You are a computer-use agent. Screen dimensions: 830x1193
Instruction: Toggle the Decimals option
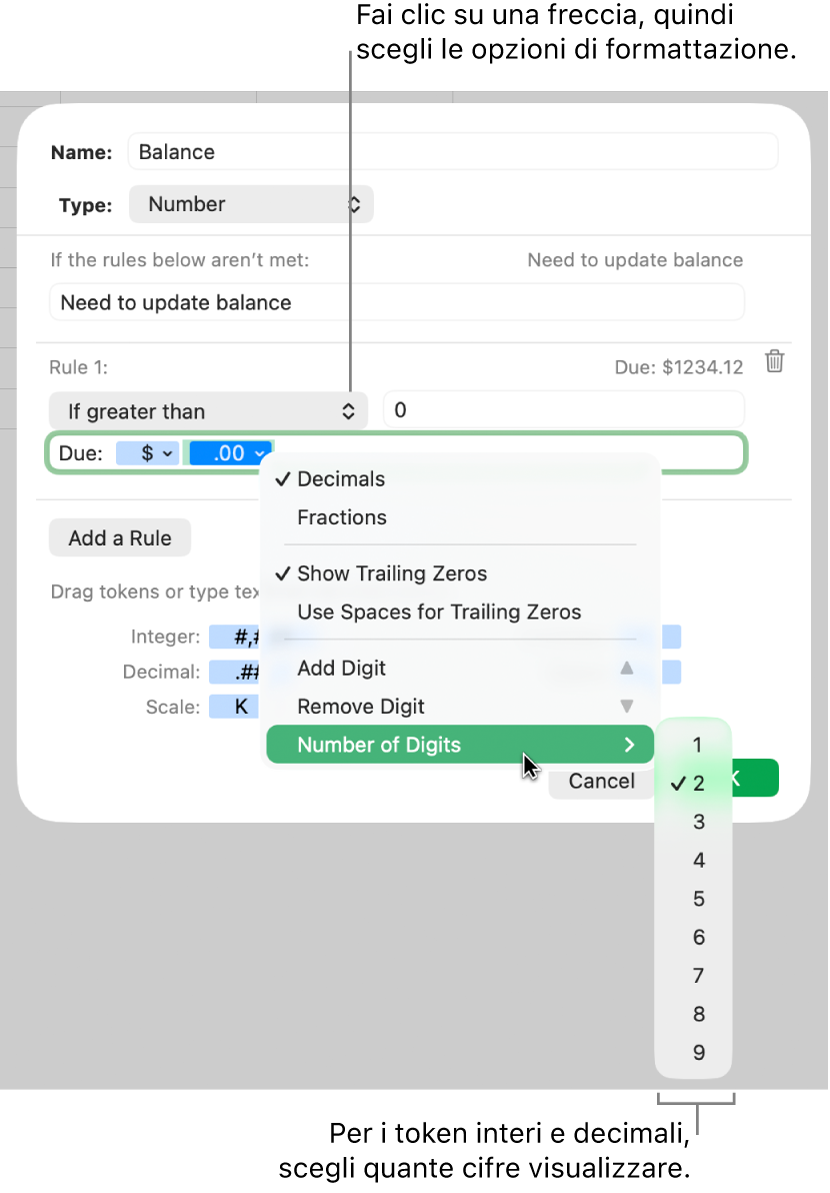click(x=340, y=479)
